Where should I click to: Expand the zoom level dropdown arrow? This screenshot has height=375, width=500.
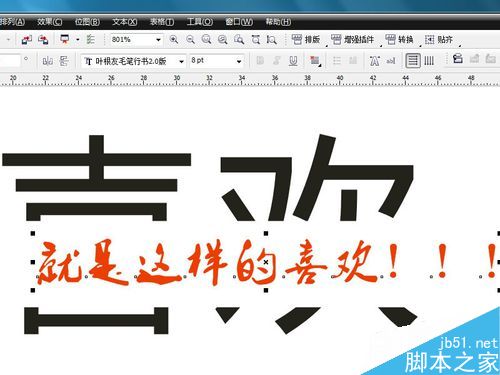click(x=158, y=40)
